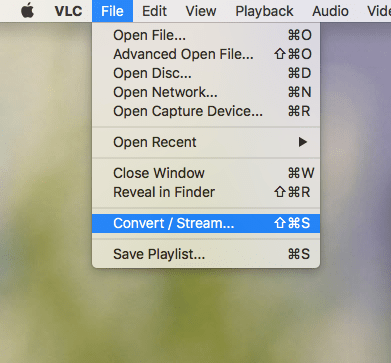The height and width of the screenshot is (363, 391).
Task: Expand the Open Recent submenu arrow
Action: pos(303,142)
